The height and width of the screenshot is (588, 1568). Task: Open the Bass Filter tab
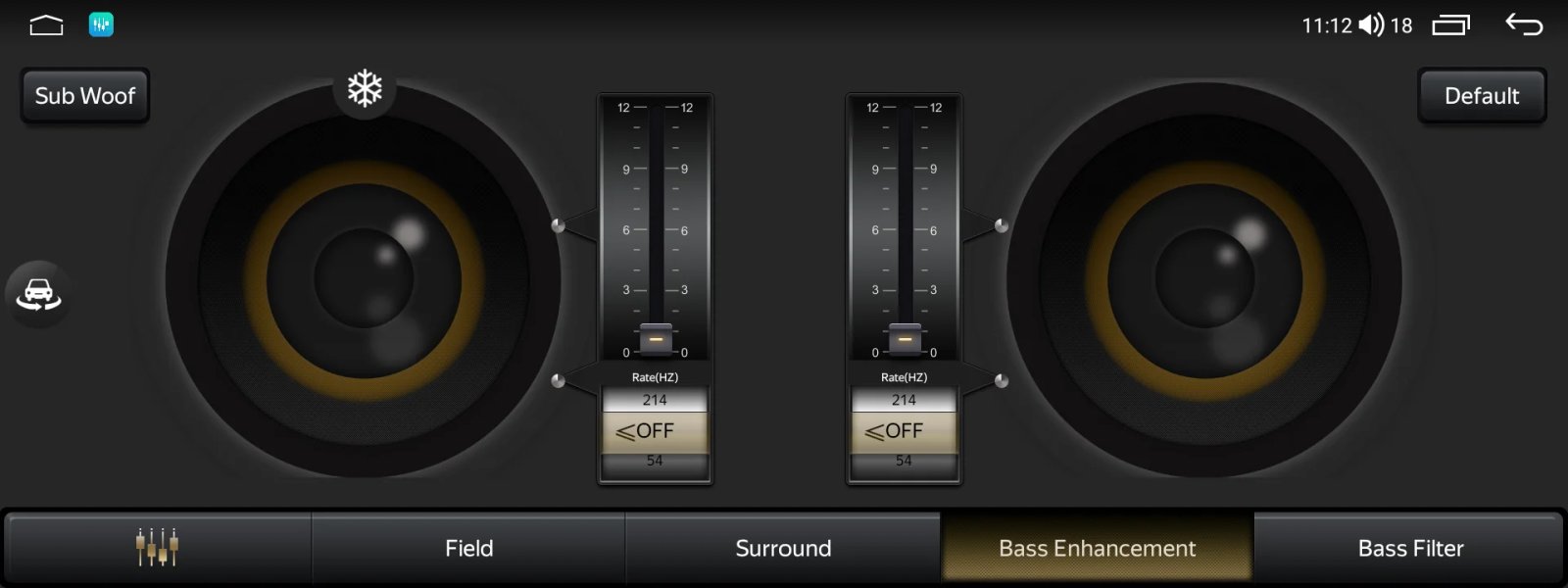1410,548
